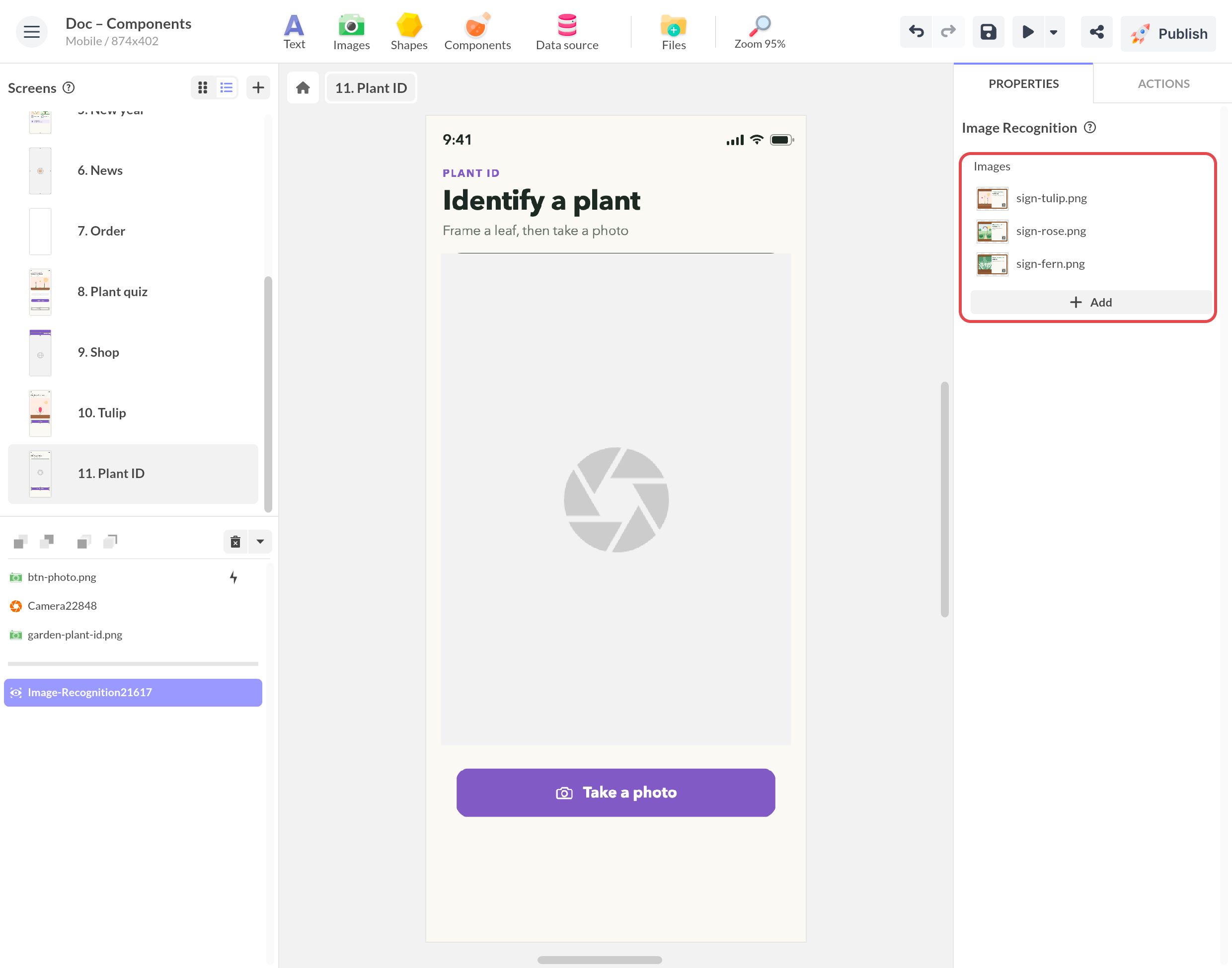Click the Doc – Components project title

point(129,23)
